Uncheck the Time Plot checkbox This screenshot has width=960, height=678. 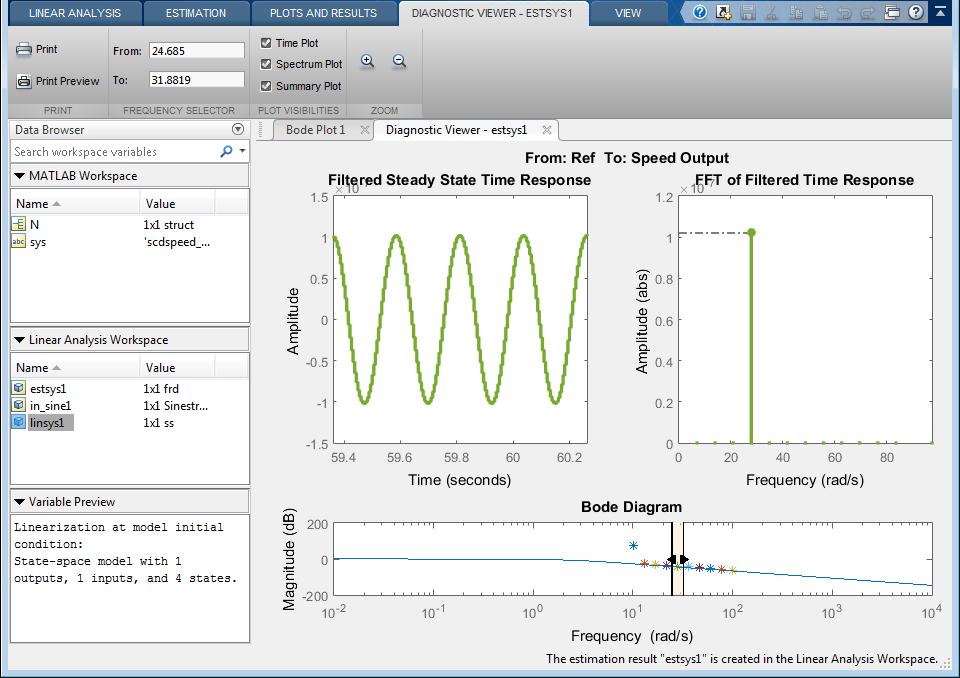[x=266, y=43]
